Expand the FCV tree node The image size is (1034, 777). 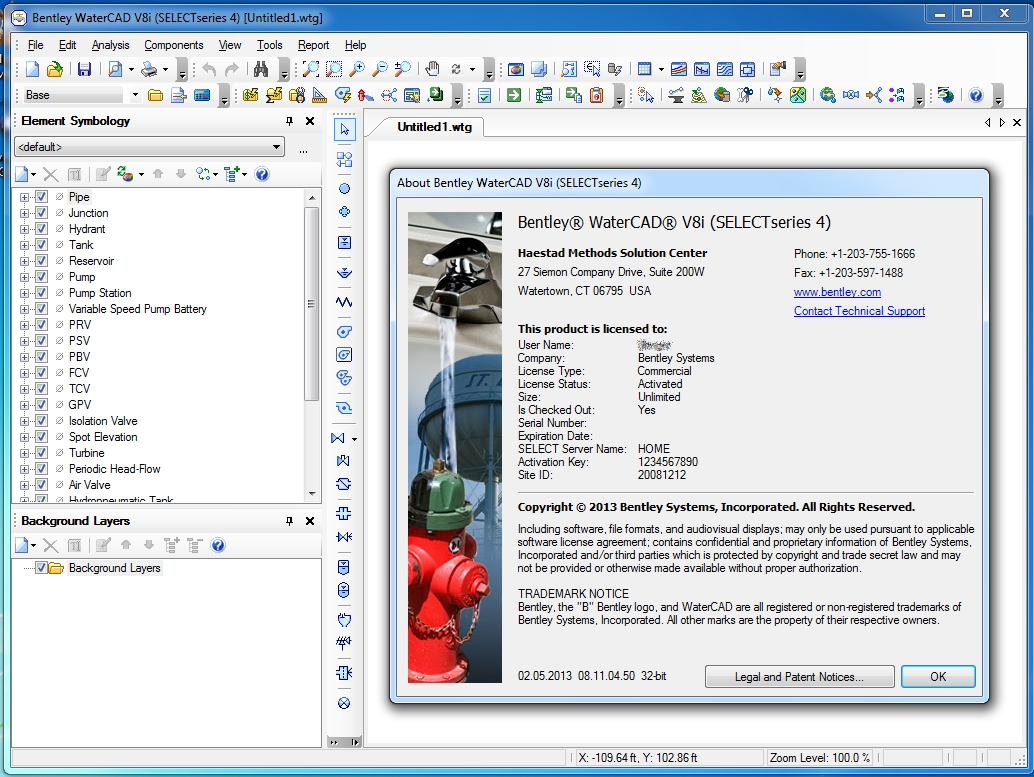click(24, 373)
